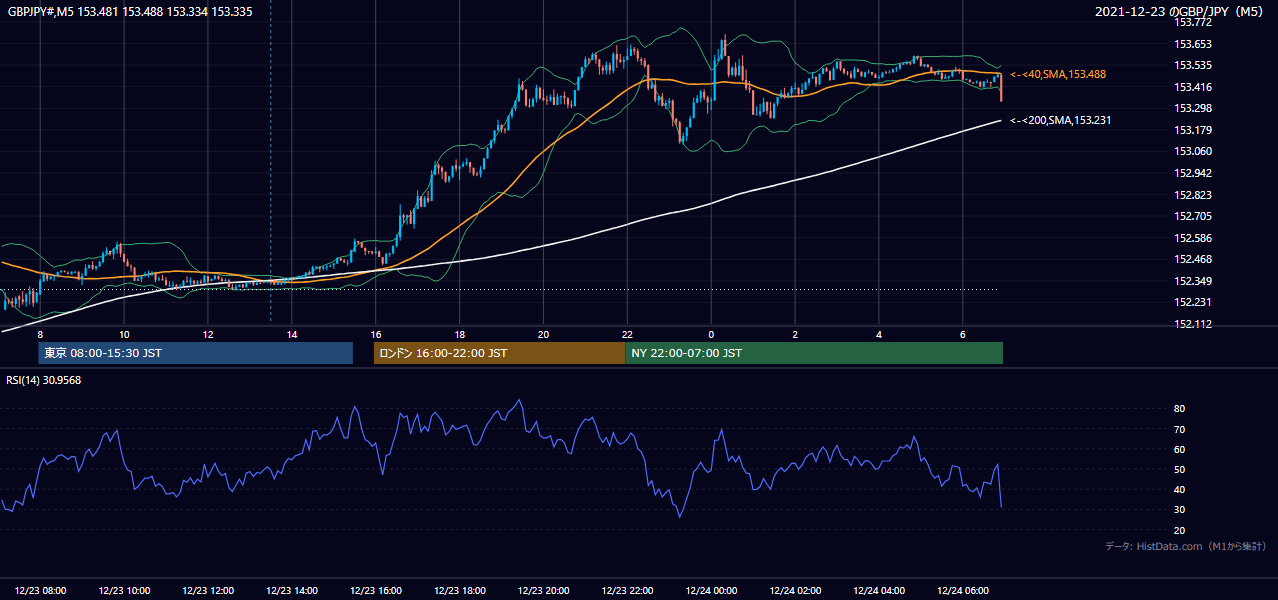This screenshot has height=600, width=1278.
Task: Click price axis label 153.653
Action: click(x=1192, y=44)
